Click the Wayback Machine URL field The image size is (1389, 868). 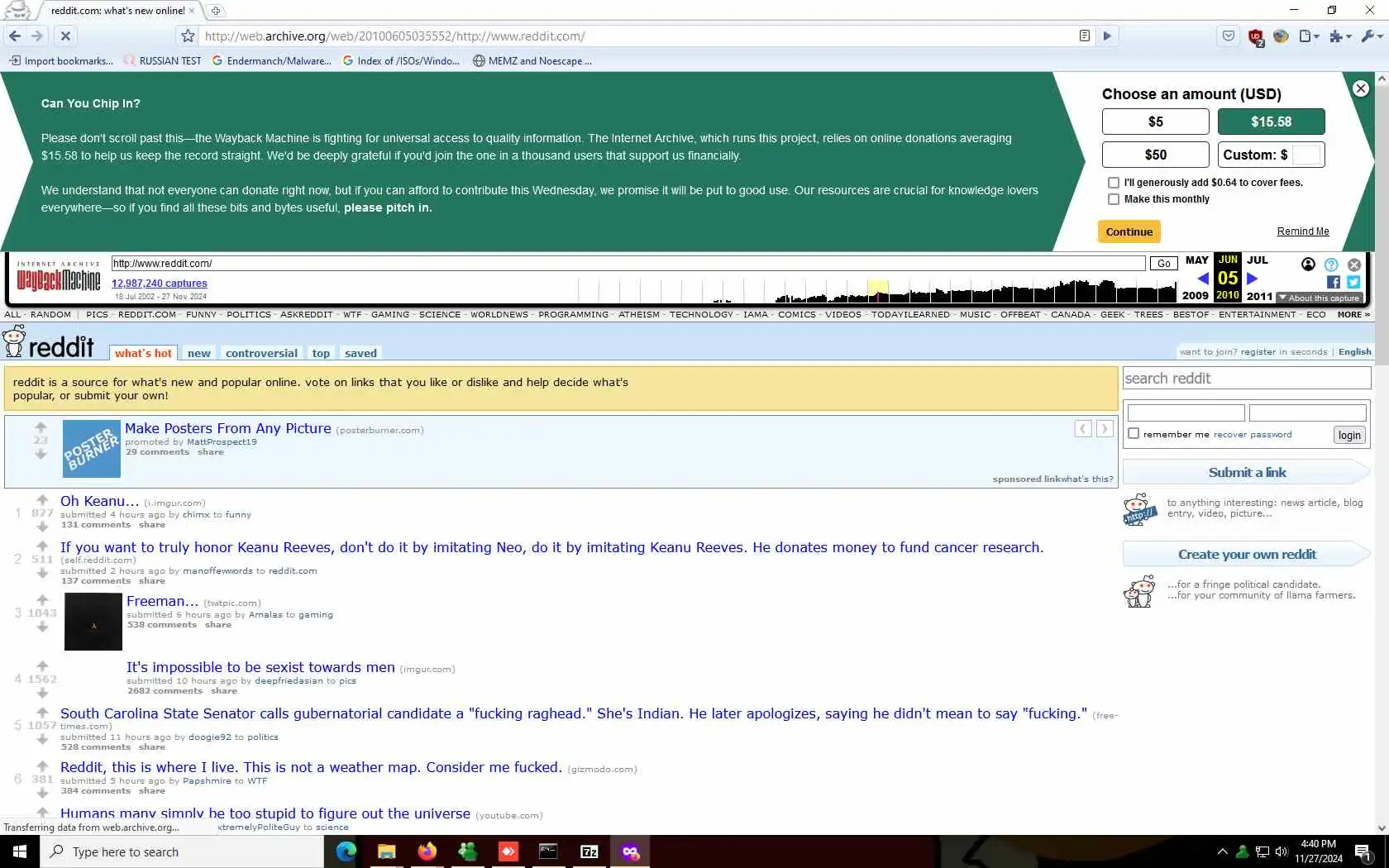628,264
